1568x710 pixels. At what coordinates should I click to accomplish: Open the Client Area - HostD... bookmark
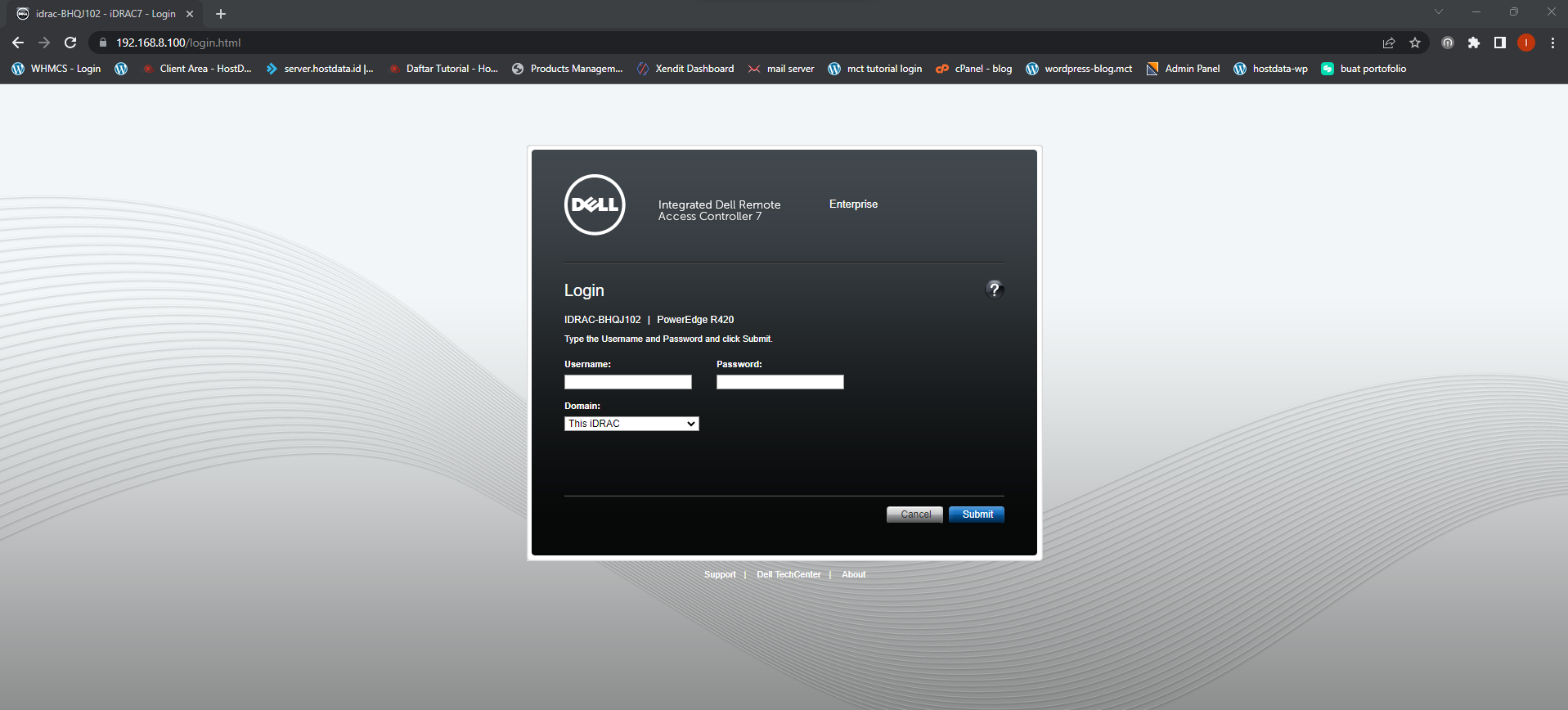click(197, 69)
